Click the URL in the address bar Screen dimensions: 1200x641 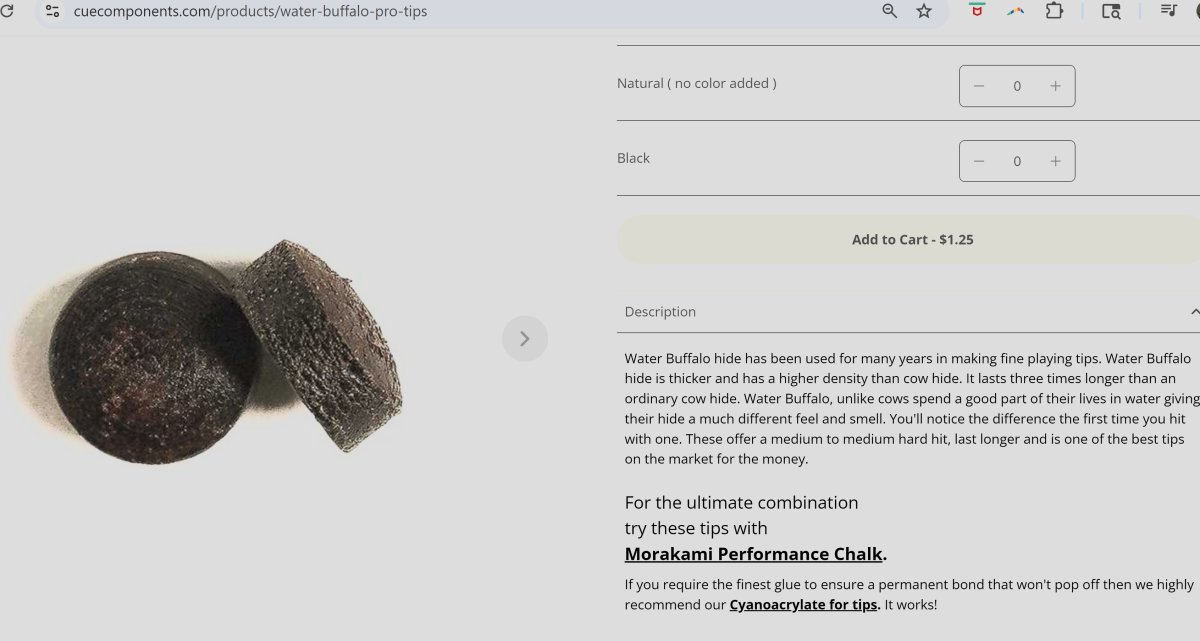(250, 11)
